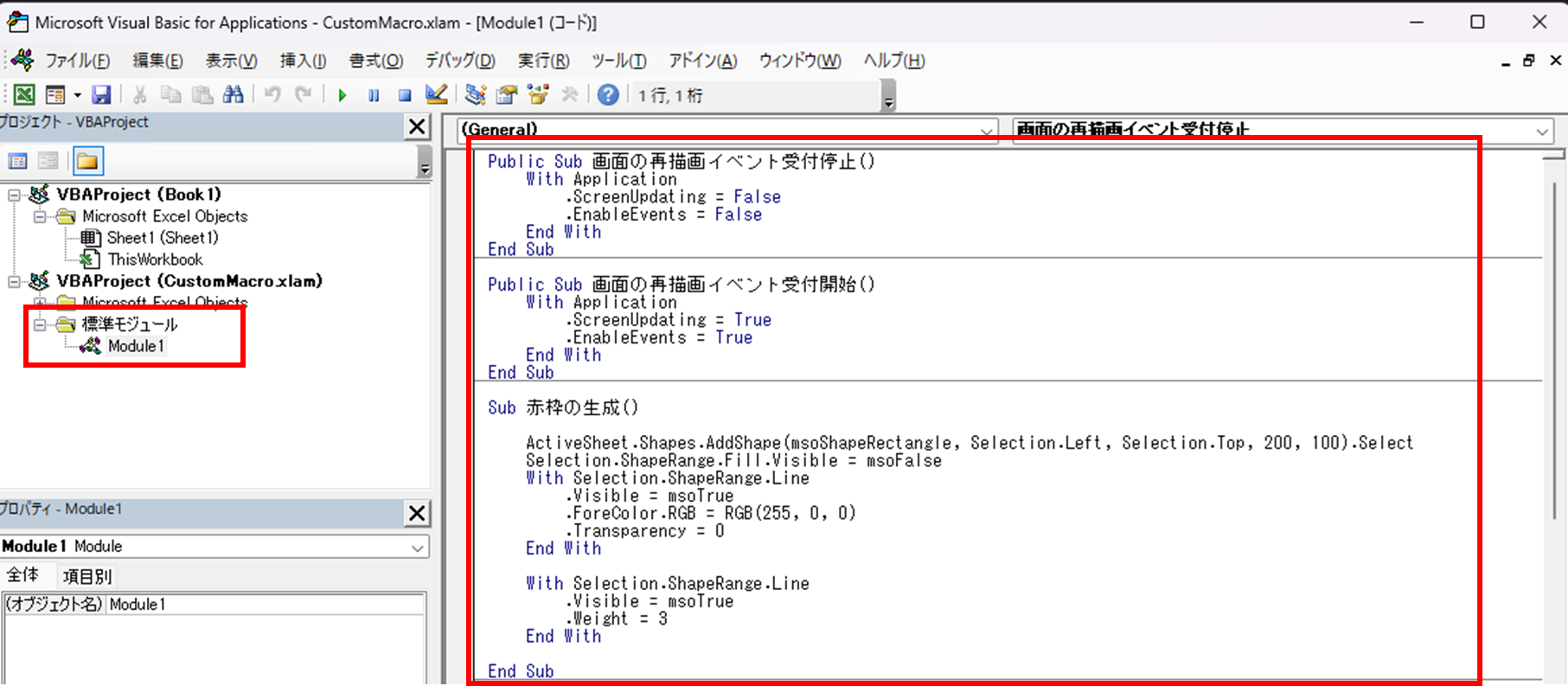The height and width of the screenshot is (686, 1568).
Task: Click the Insert UserForm icon
Action: point(55,94)
